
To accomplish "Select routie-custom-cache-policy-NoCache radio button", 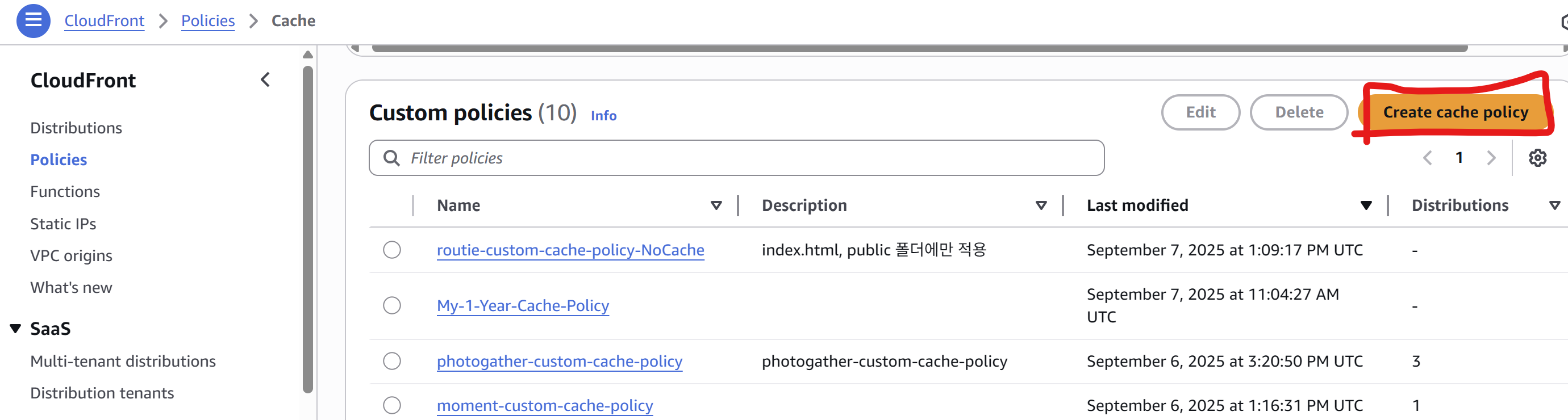I will (392, 250).
